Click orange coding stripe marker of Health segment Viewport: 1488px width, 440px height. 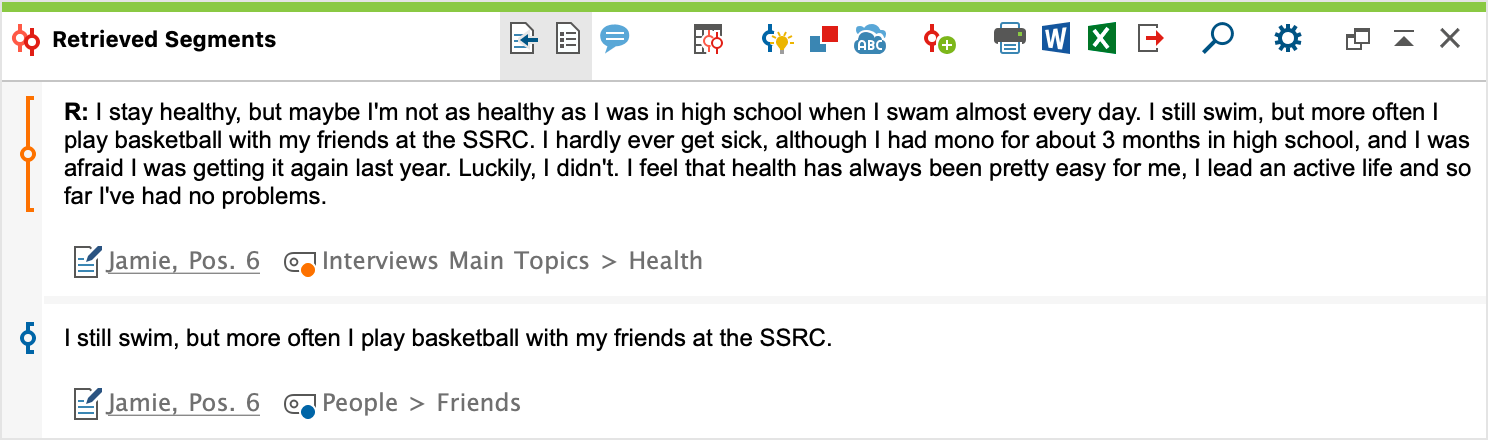coord(28,154)
